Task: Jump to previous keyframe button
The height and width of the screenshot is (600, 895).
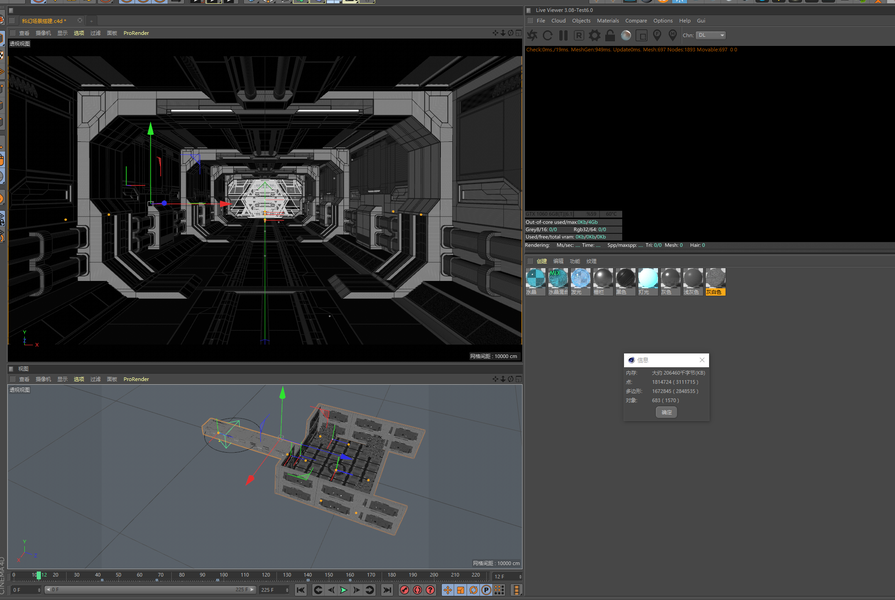Action: [318, 590]
